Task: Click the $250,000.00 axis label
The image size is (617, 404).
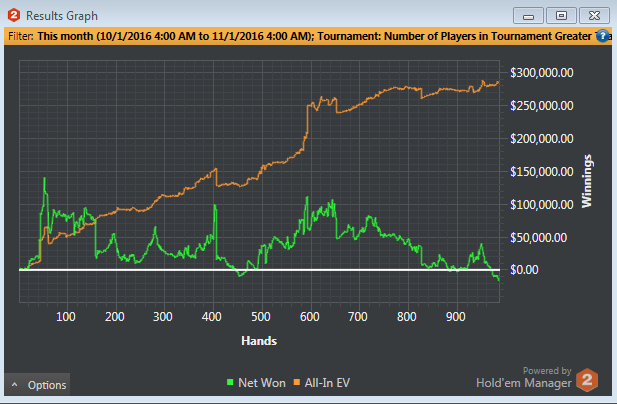Action: 541,105
